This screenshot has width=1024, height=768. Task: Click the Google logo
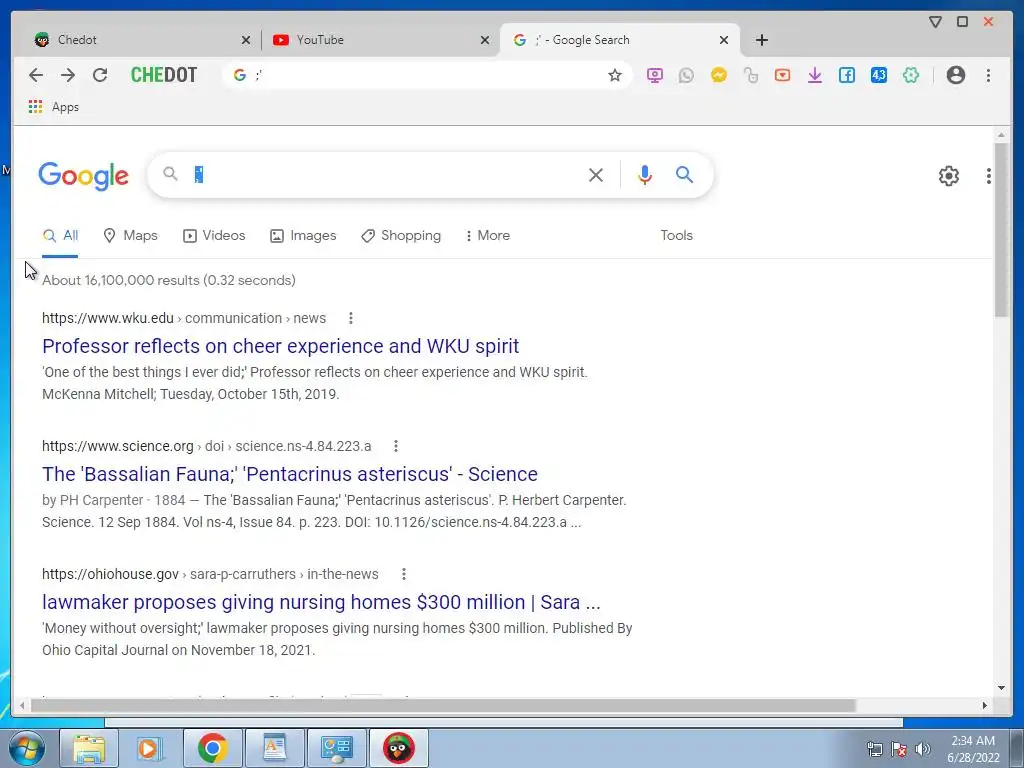(84, 176)
